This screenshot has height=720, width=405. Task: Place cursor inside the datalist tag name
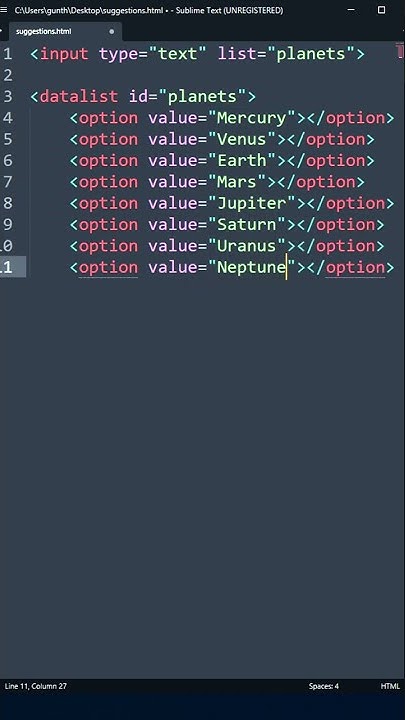click(x=79, y=97)
